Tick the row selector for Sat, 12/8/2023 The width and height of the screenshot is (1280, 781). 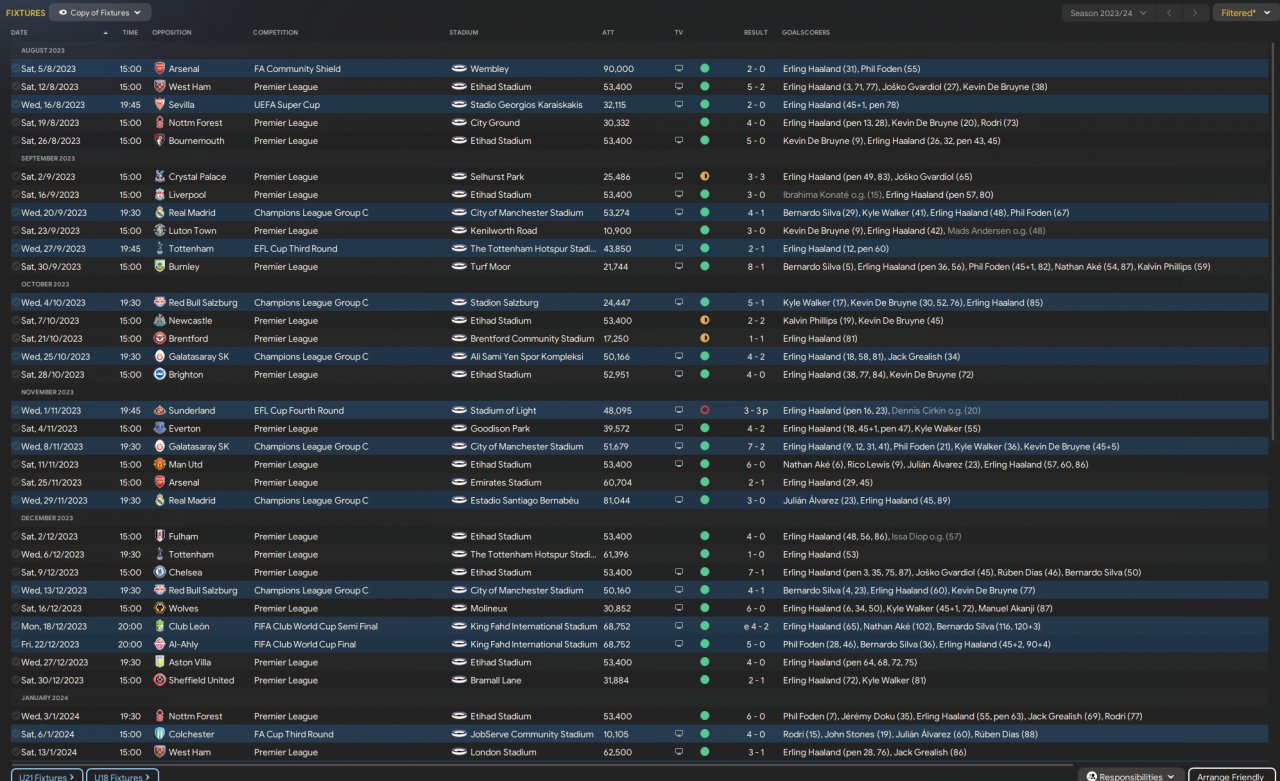(x=15, y=87)
